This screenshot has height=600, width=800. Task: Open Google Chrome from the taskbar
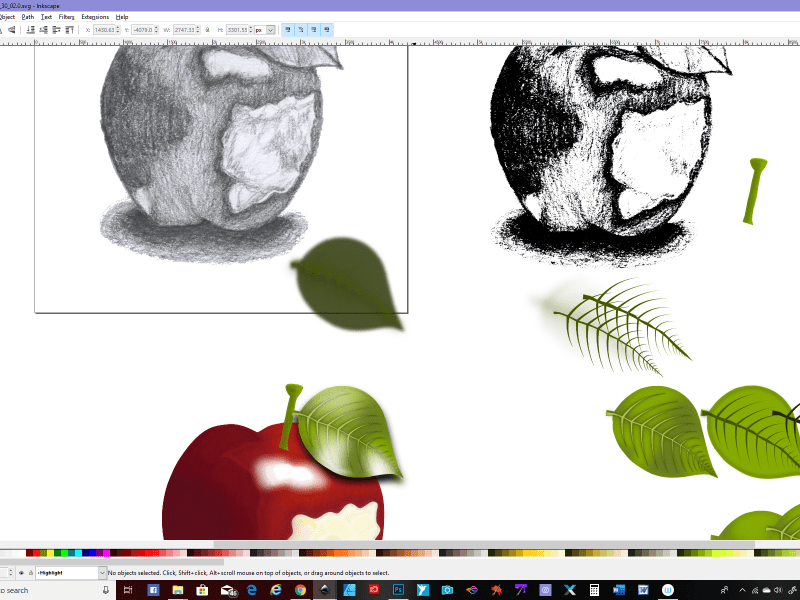pos(300,591)
